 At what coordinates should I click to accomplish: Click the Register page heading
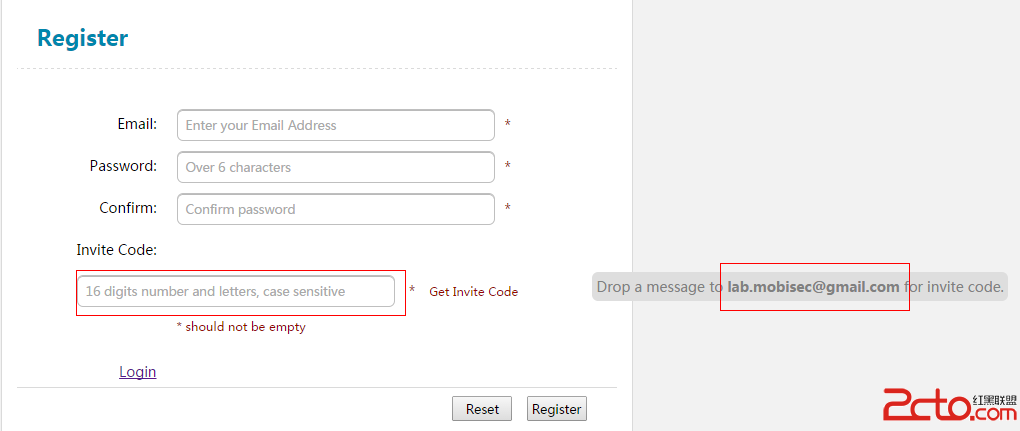tap(82, 38)
